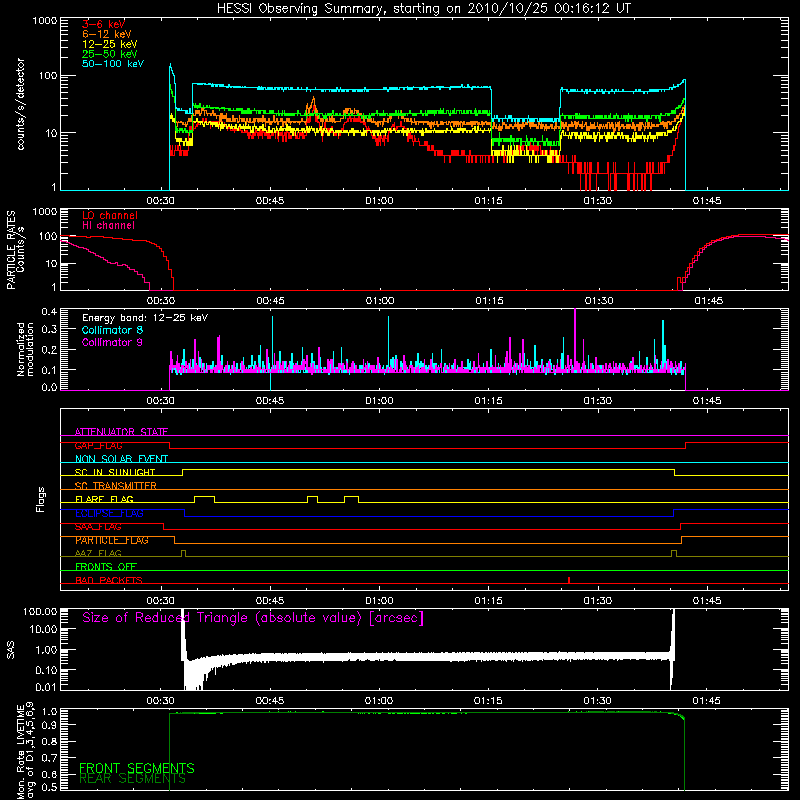The width and height of the screenshot is (800, 800).
Task: Click the Energy band: 12-25 keV text
Action: (145, 318)
